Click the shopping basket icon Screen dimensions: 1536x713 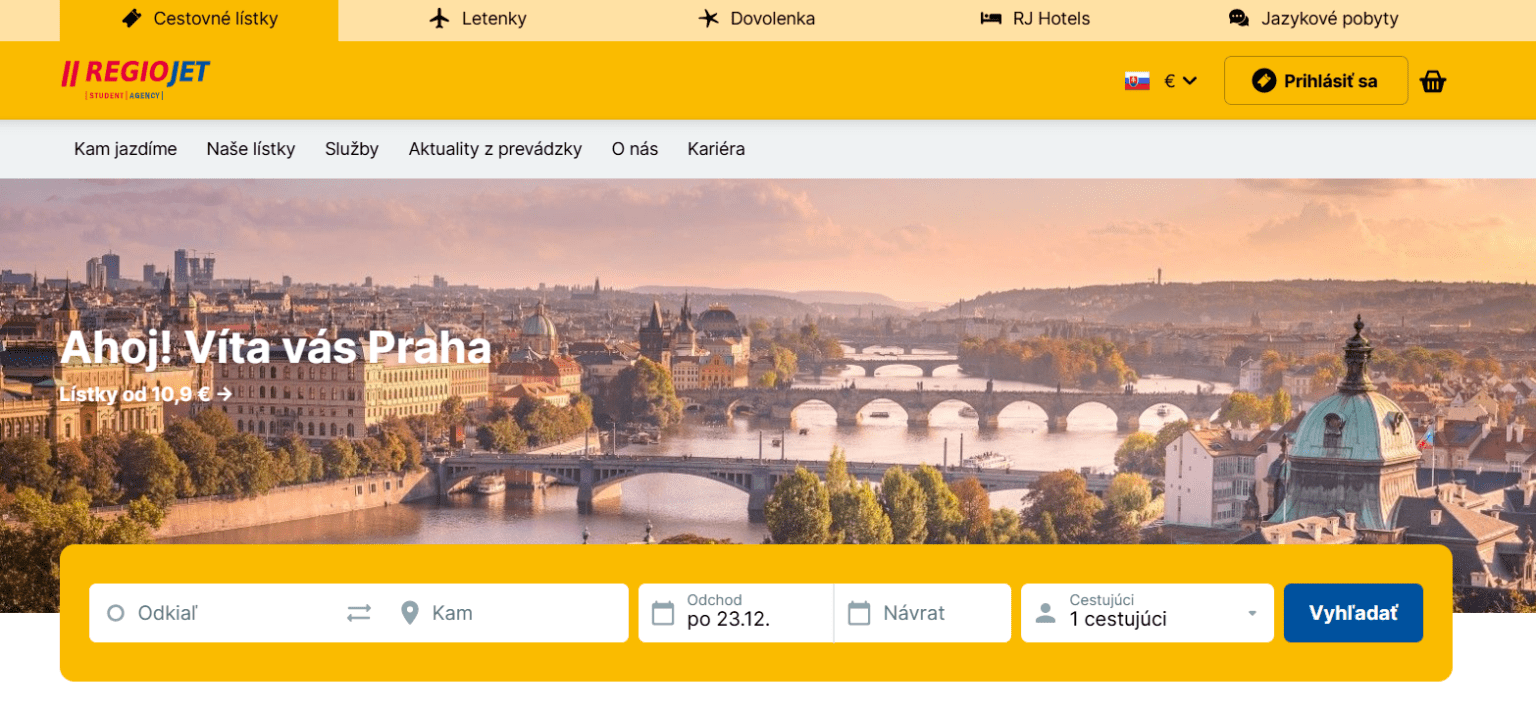click(1432, 81)
